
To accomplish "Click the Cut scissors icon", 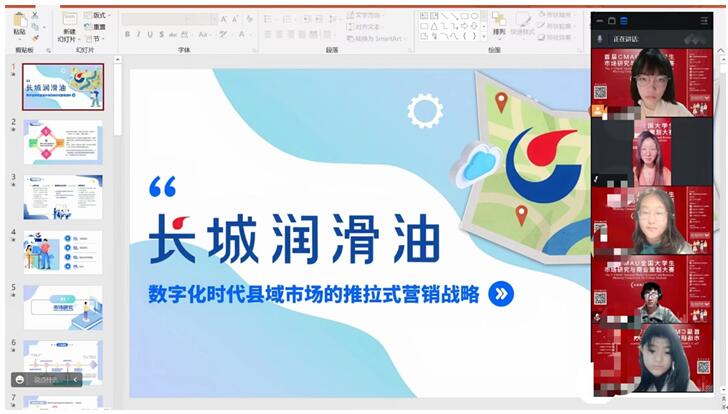I will tap(35, 15).
